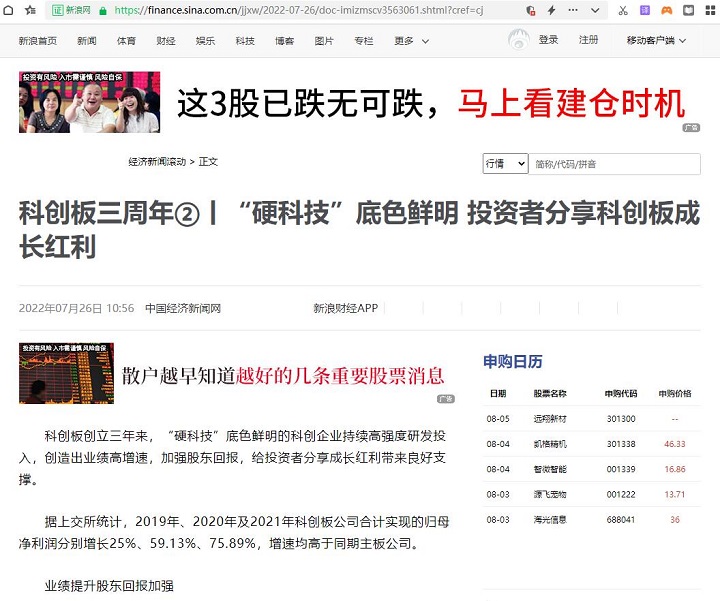Click the 登录 login link

(x=548, y=40)
